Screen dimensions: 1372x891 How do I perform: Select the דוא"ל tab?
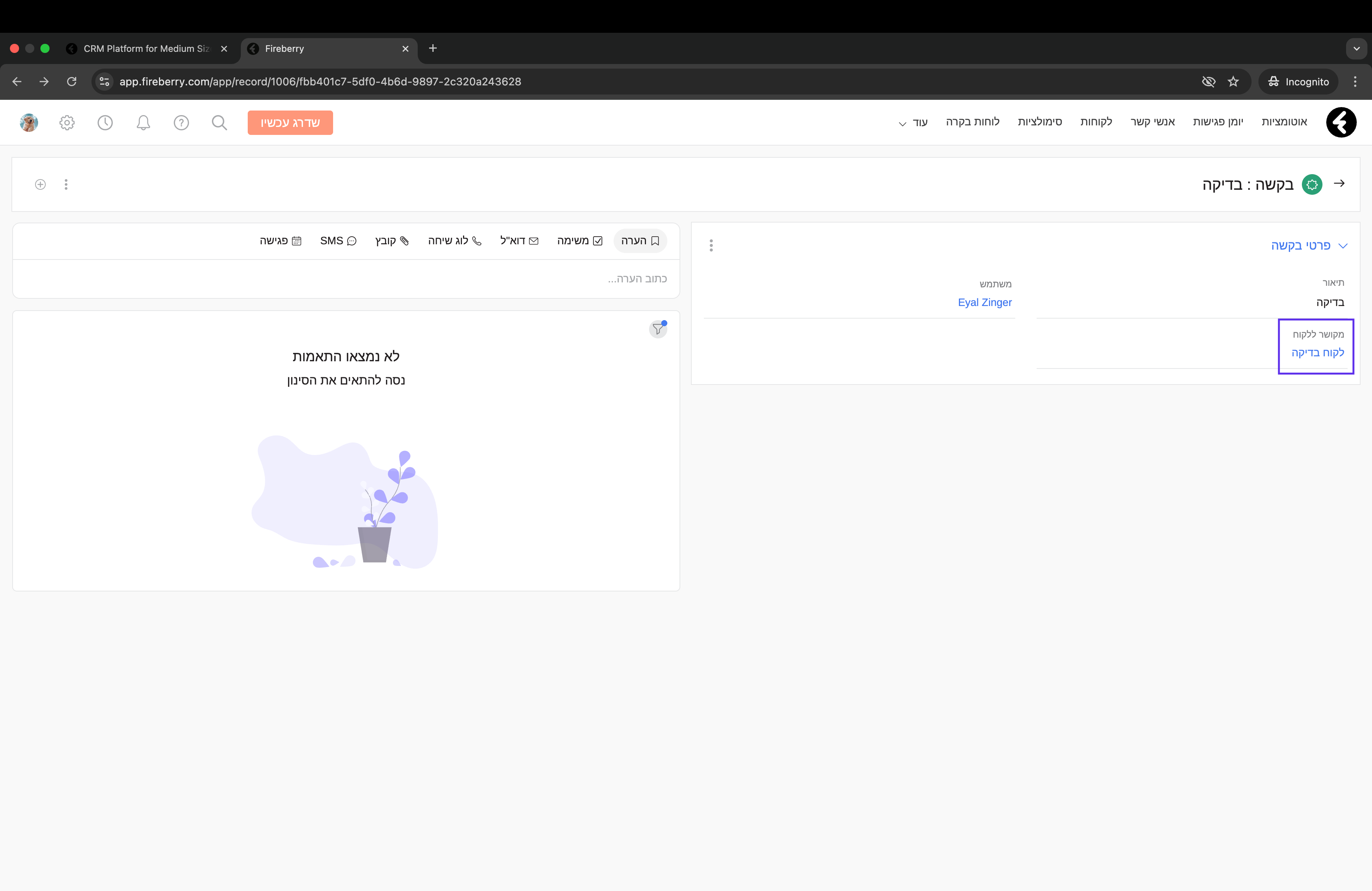point(519,240)
